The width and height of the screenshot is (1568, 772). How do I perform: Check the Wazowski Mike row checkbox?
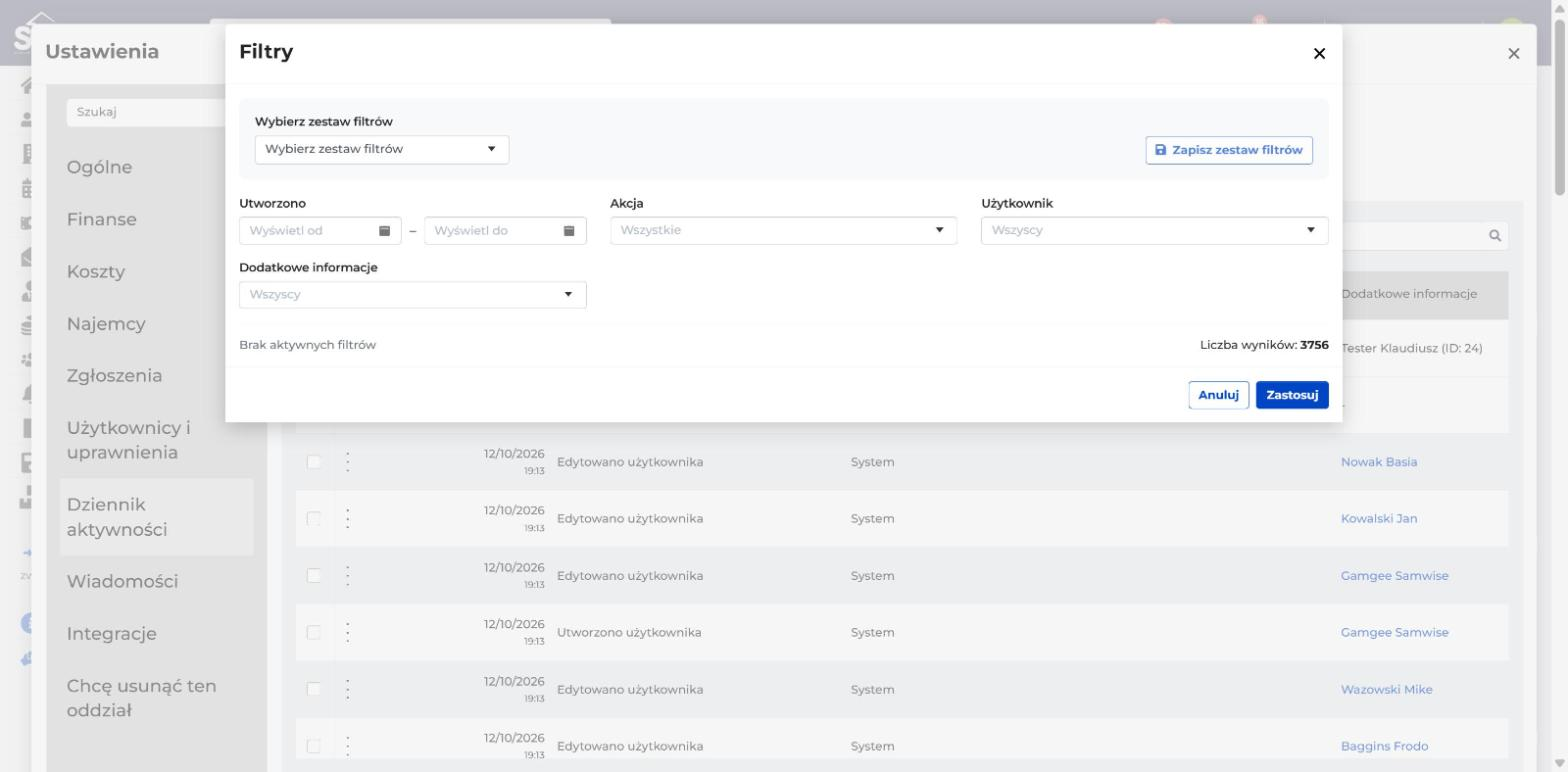pos(314,689)
